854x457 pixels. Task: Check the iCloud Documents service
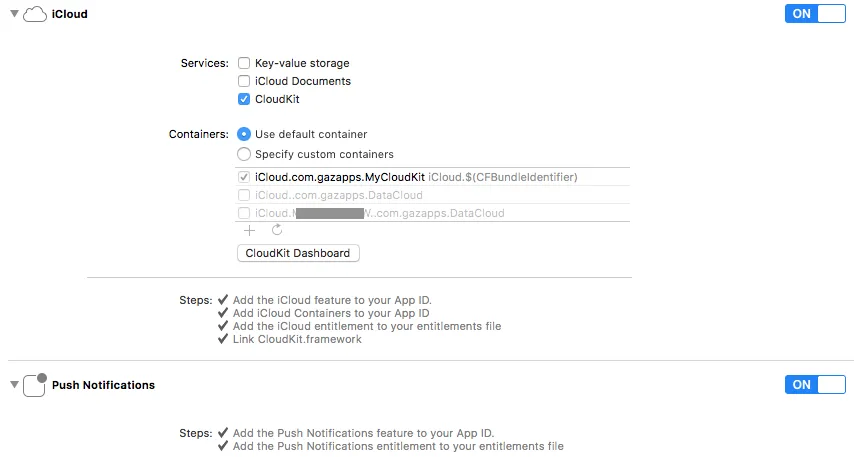tap(244, 81)
